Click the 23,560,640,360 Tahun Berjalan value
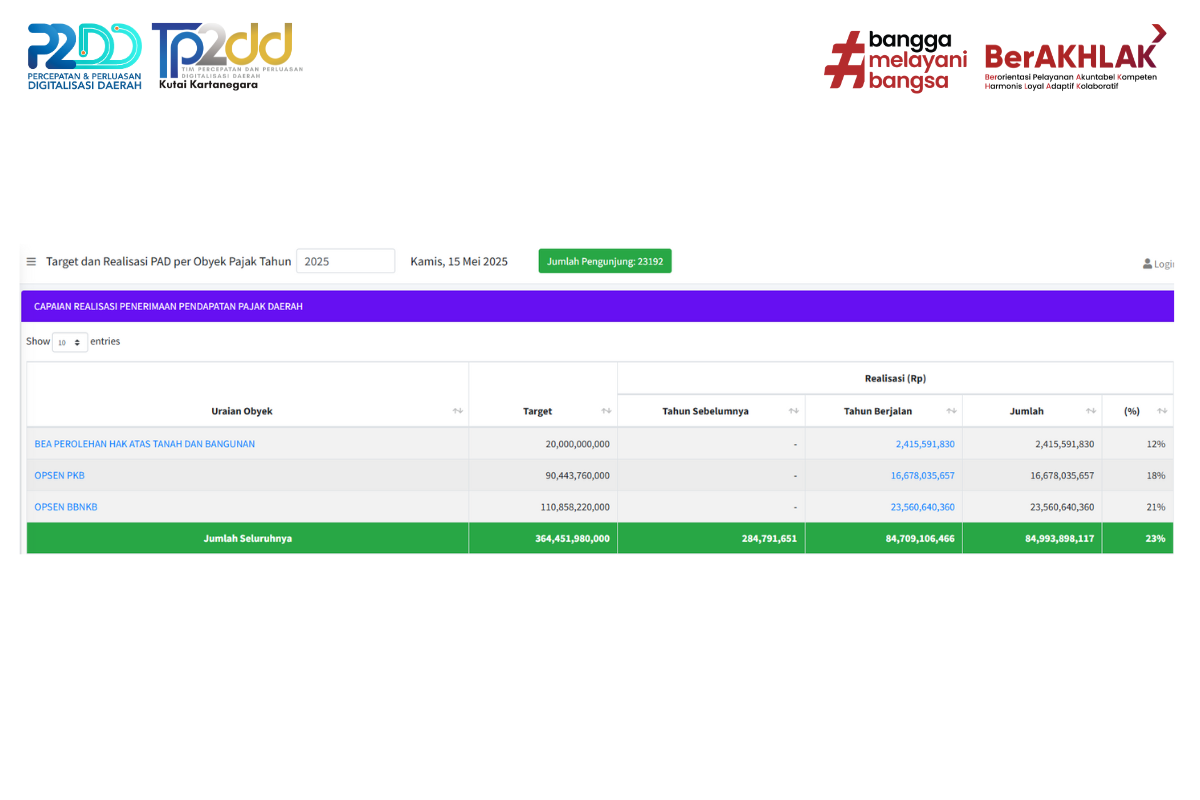 pos(922,507)
